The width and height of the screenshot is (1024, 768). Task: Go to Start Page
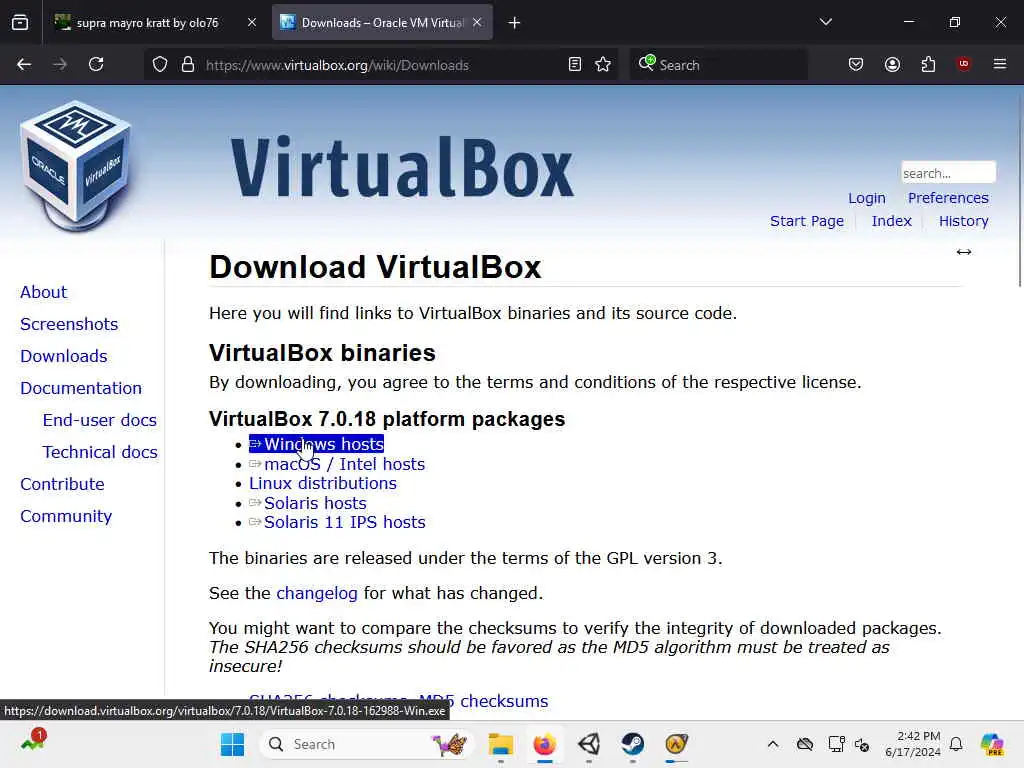pos(807,221)
